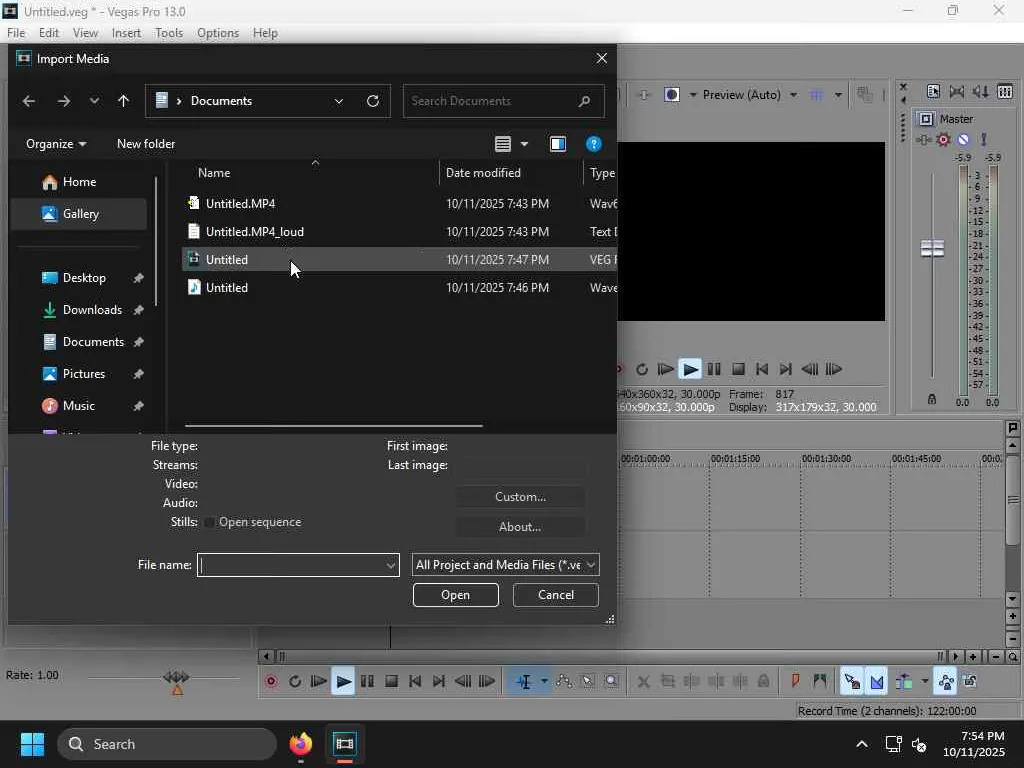Toggle Lock Envelopes to Events

[946, 682]
